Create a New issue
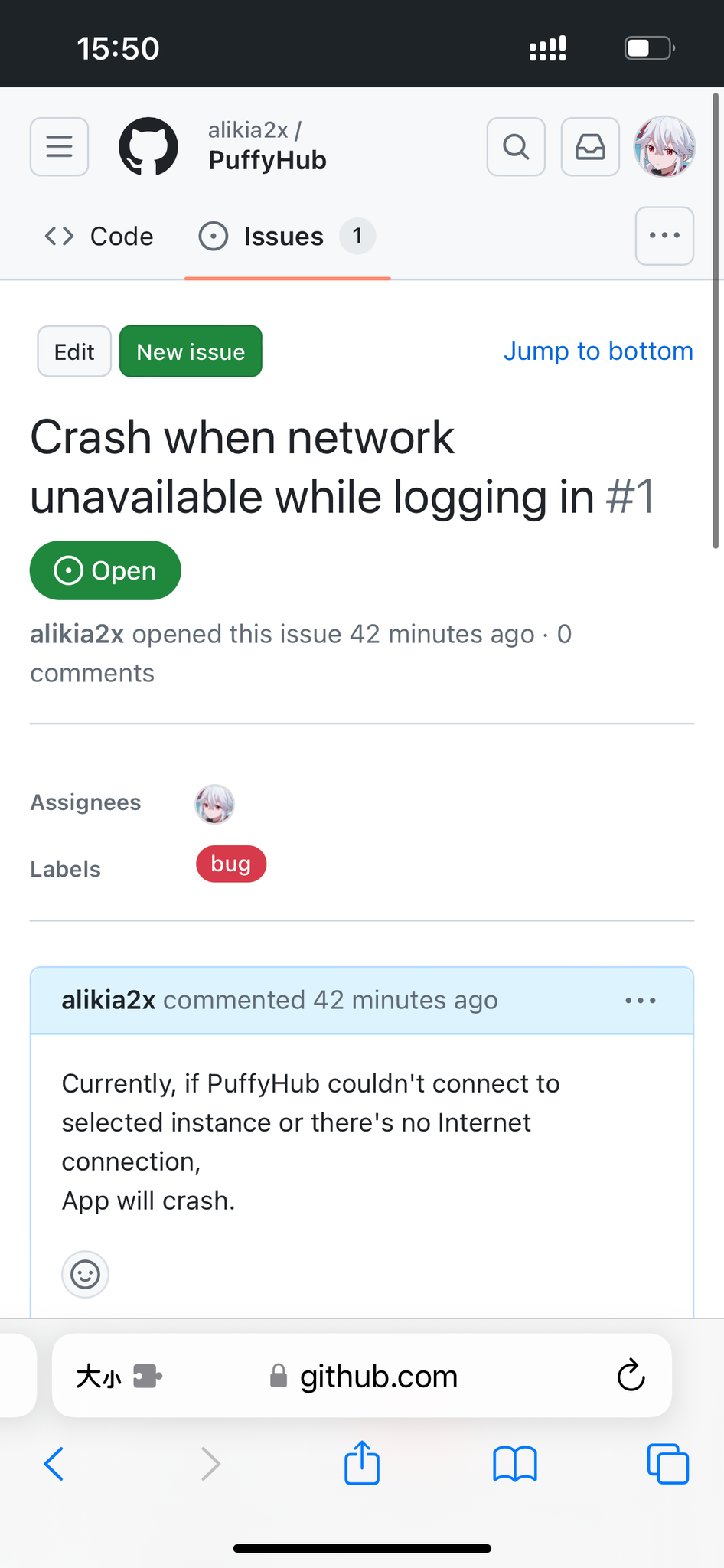The width and height of the screenshot is (724, 1568). pyautogui.click(x=191, y=351)
